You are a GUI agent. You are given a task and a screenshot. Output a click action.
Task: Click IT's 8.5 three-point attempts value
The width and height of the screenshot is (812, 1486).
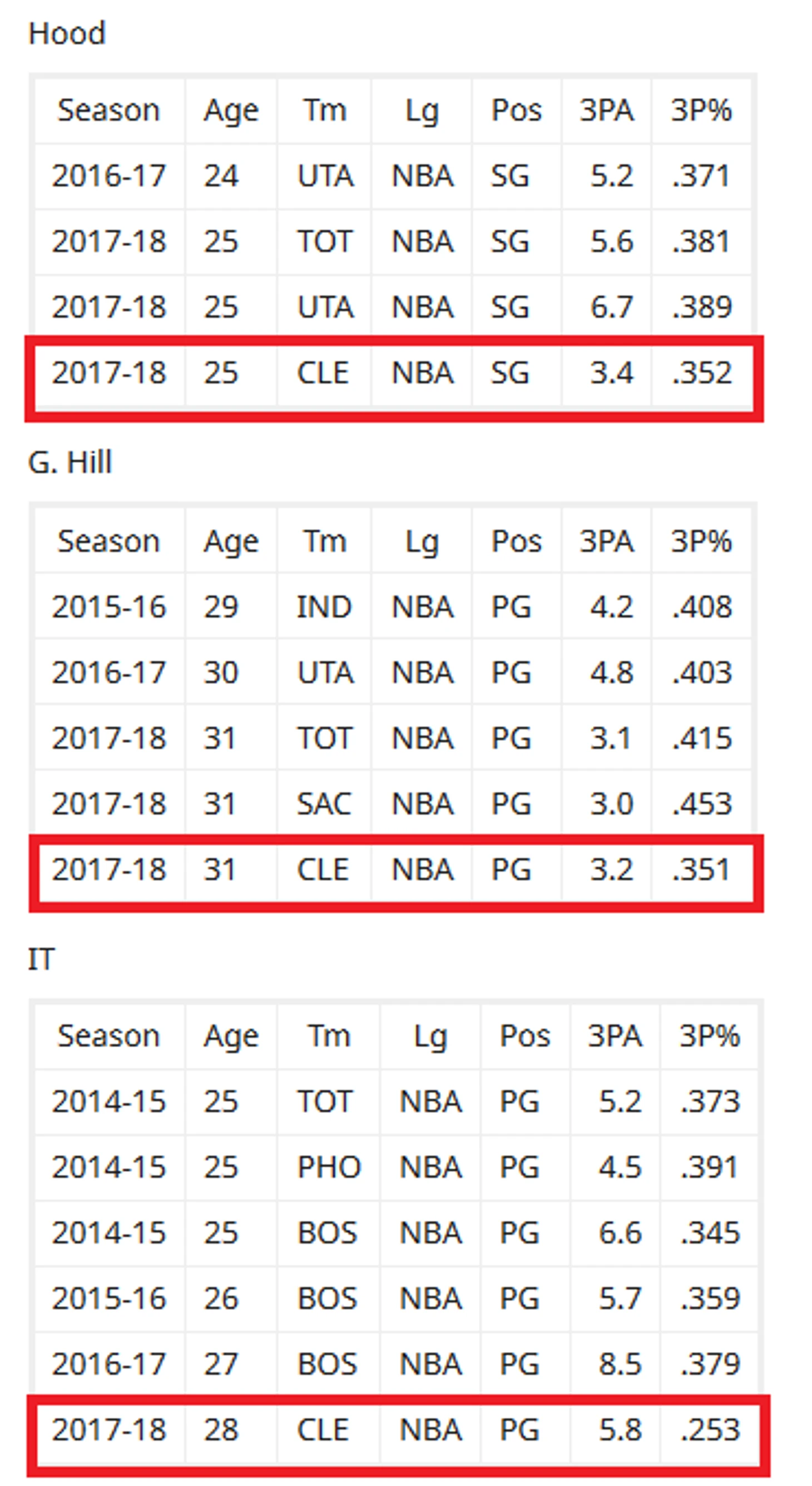[x=620, y=1364]
